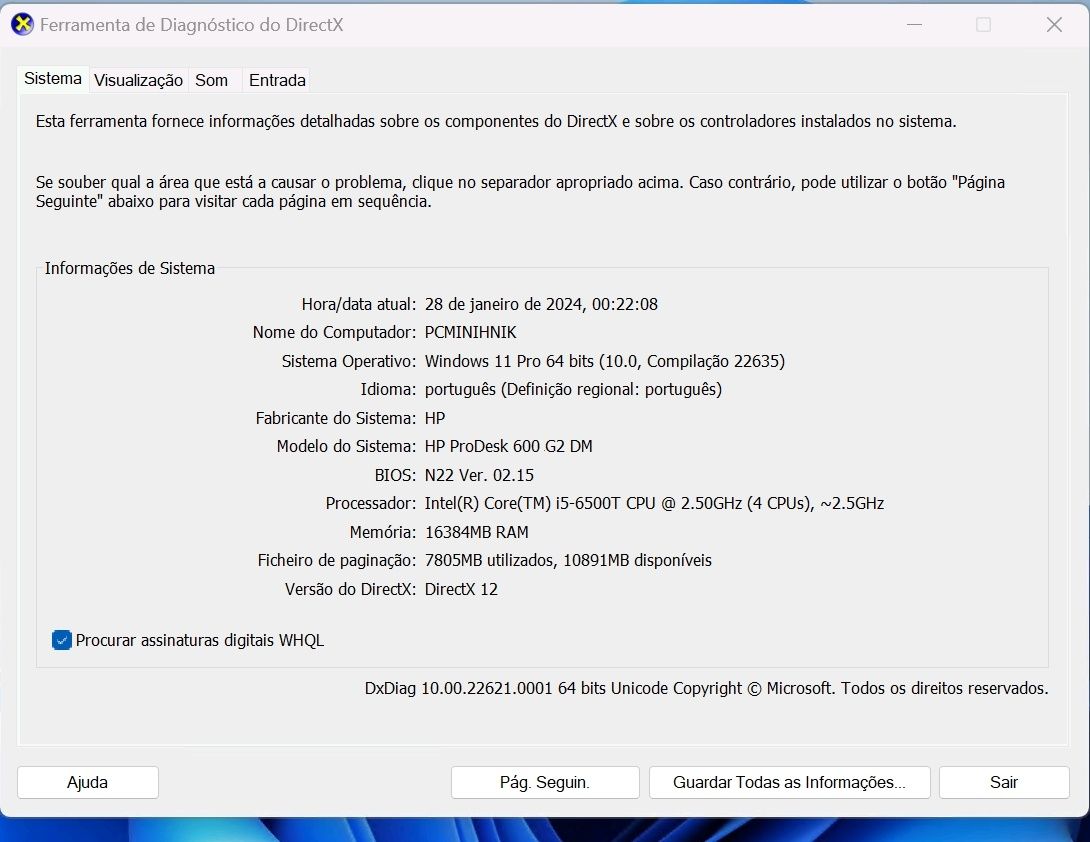Screen dimensions: 1090x842
Task: Click the BIOS label
Action: [x=396, y=475]
